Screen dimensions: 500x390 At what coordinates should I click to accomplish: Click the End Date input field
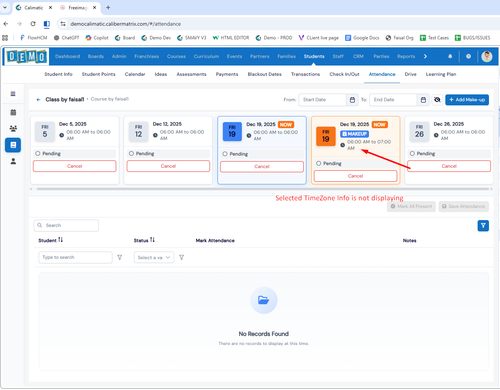pos(393,100)
